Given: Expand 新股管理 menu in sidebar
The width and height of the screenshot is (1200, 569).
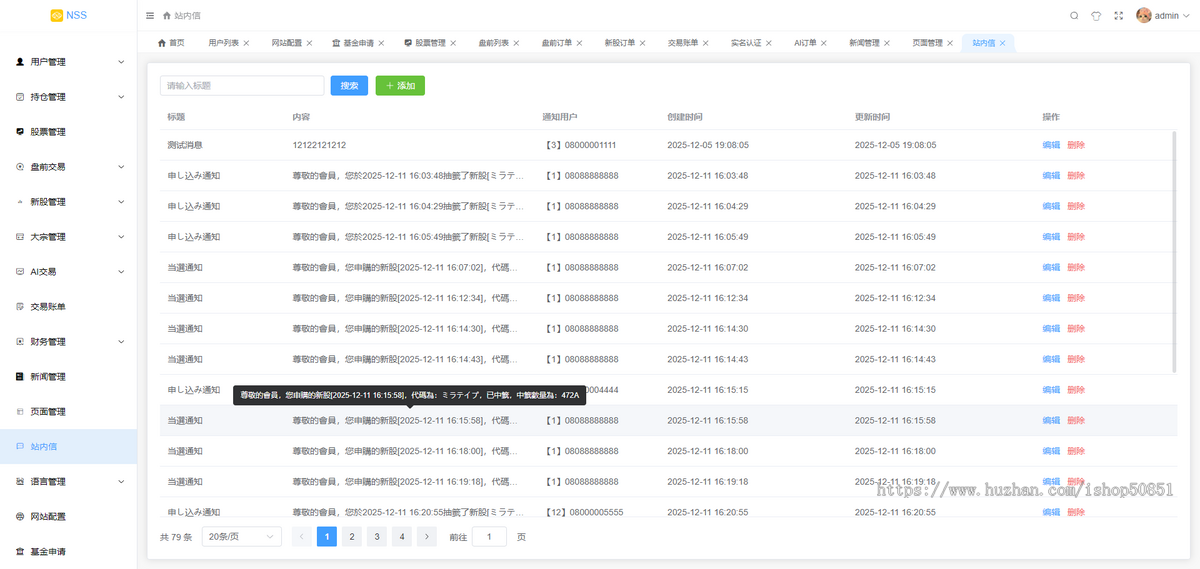Looking at the screenshot, I should pos(68,202).
